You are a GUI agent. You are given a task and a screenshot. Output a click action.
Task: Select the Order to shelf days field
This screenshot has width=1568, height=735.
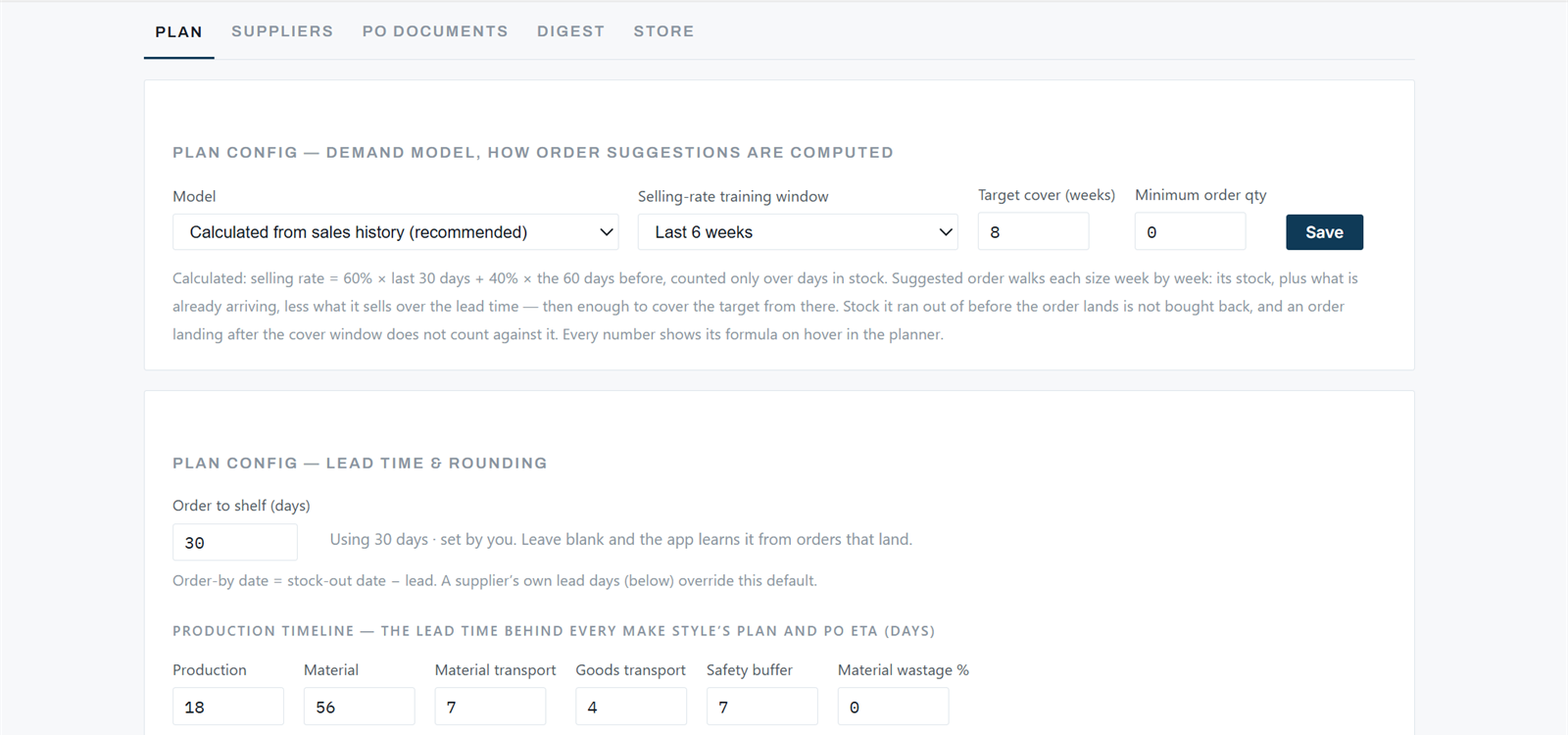point(235,542)
